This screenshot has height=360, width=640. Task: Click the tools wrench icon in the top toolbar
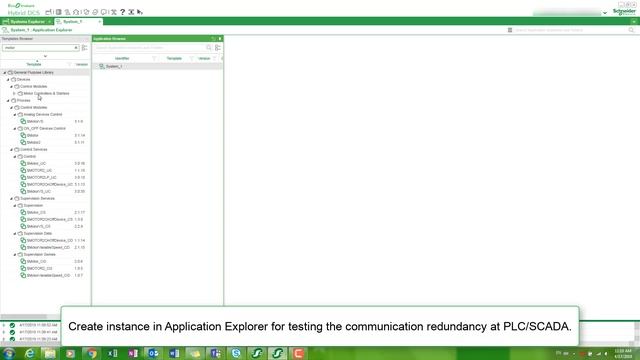pos(114,12)
